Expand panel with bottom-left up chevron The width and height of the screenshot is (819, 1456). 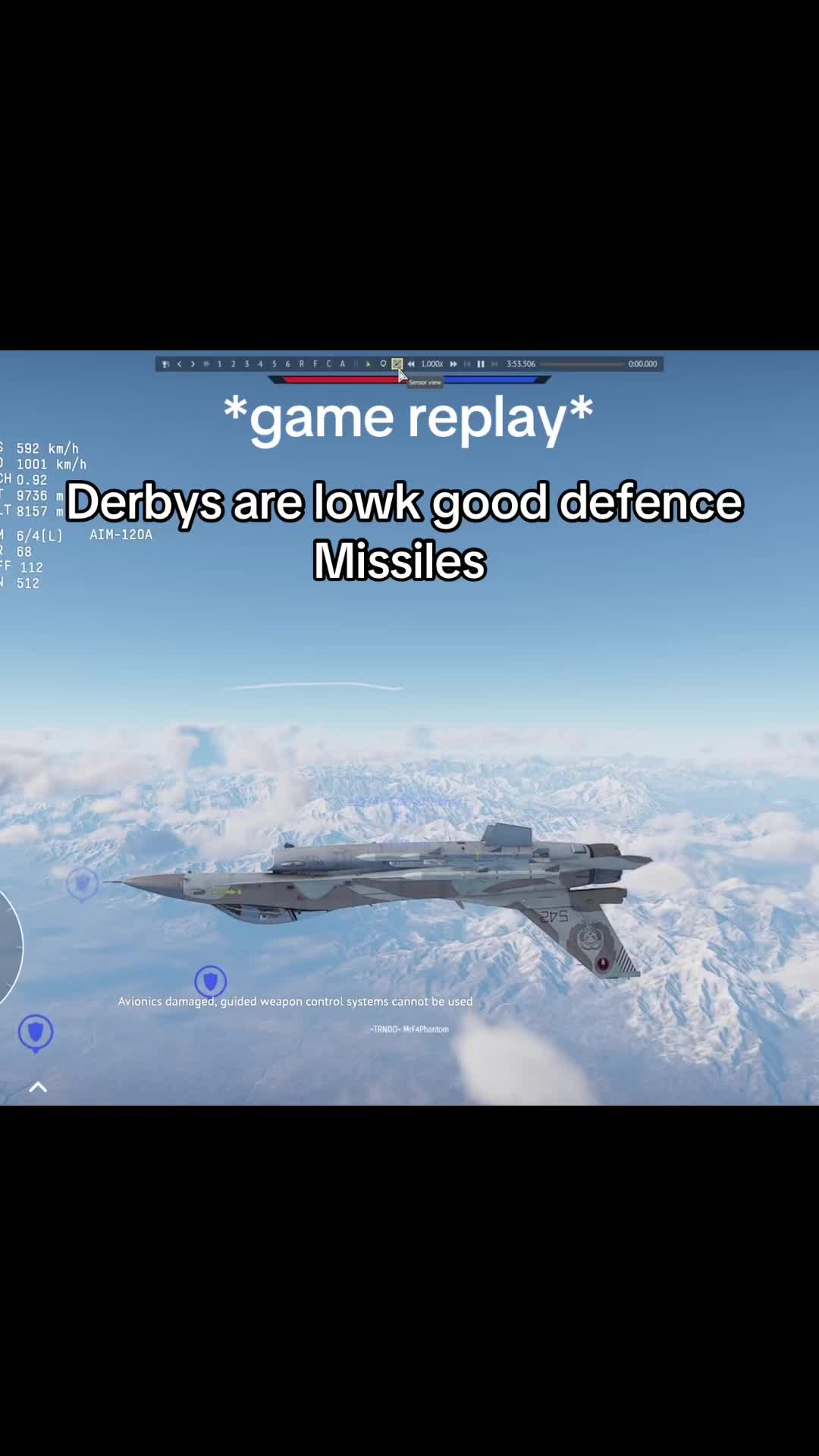(38, 1087)
